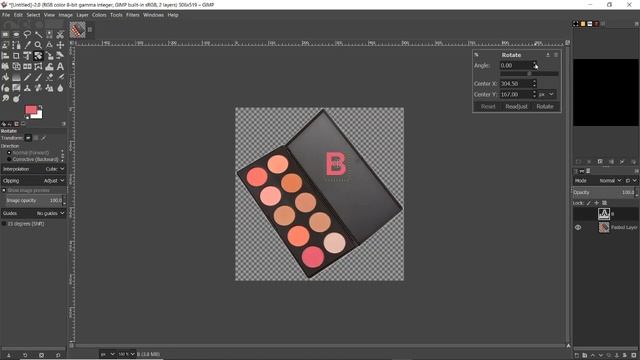The image size is (640, 360).
Task: Open the Select menu
Action: pyautogui.click(x=33, y=15)
